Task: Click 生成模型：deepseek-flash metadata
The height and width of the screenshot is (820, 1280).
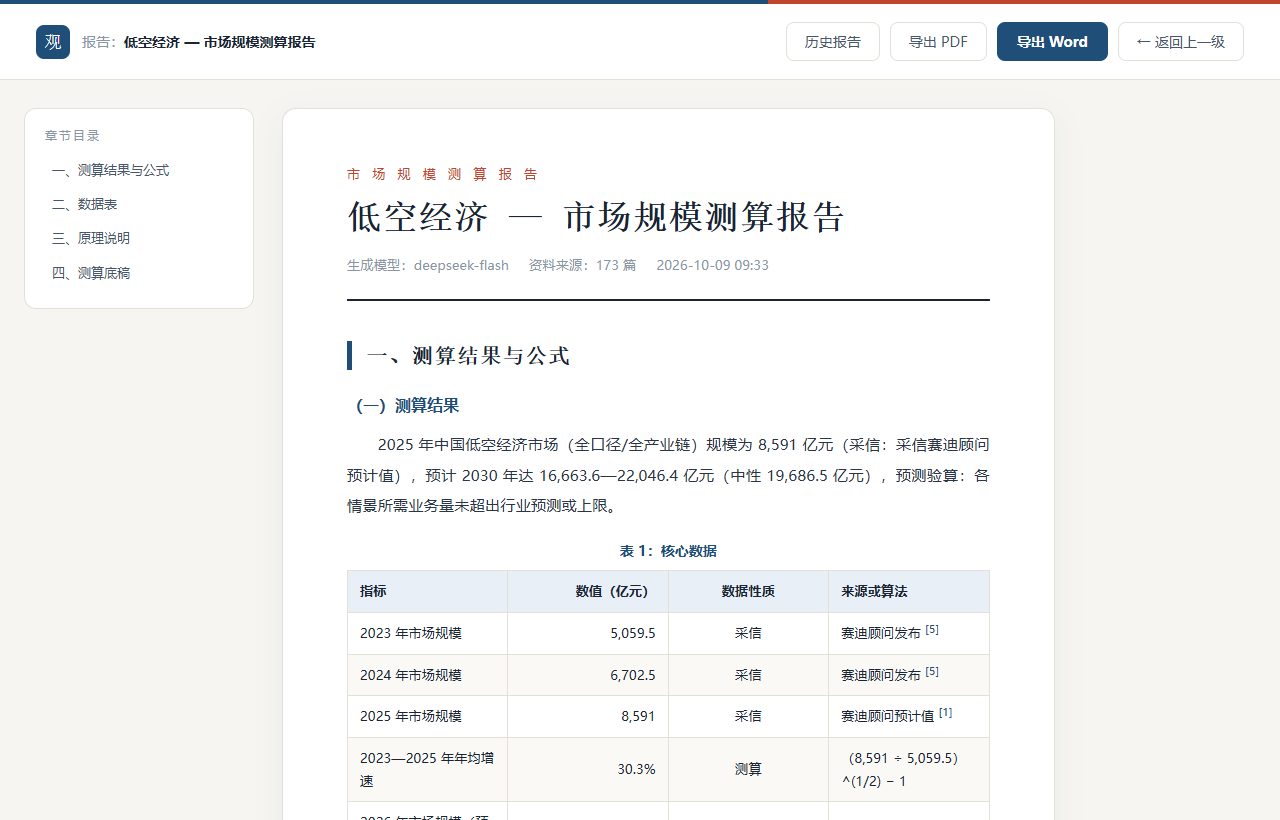Action: (x=428, y=265)
